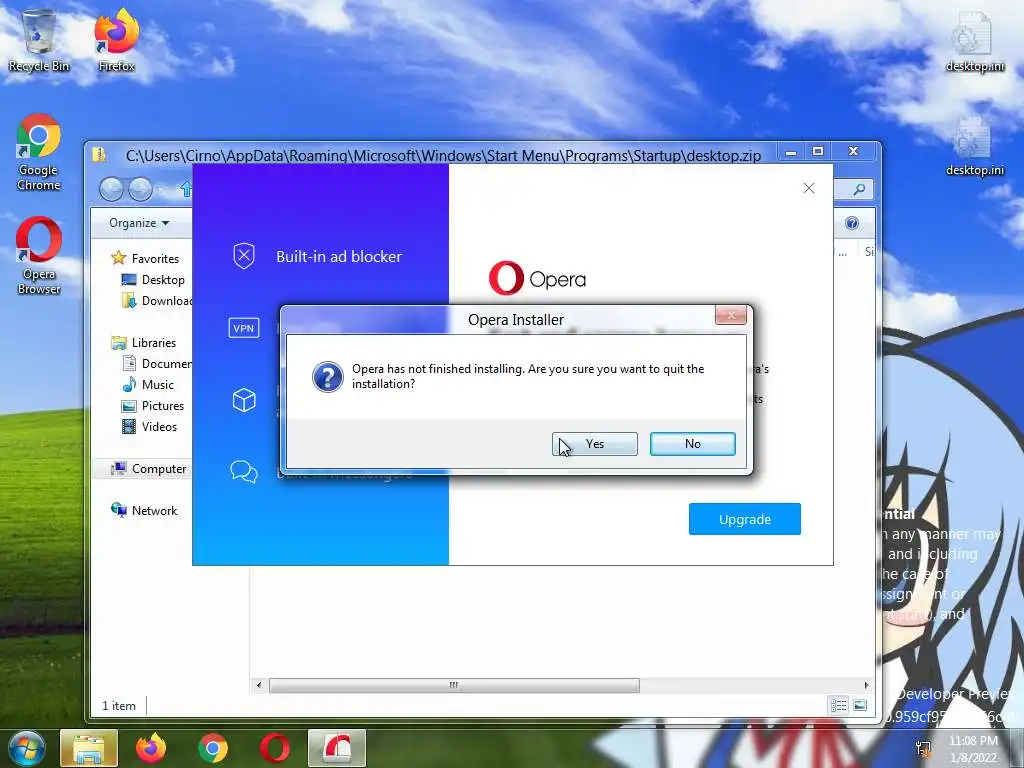Click the Opera installer taskbar item
The height and width of the screenshot is (768, 1024).
[x=337, y=748]
